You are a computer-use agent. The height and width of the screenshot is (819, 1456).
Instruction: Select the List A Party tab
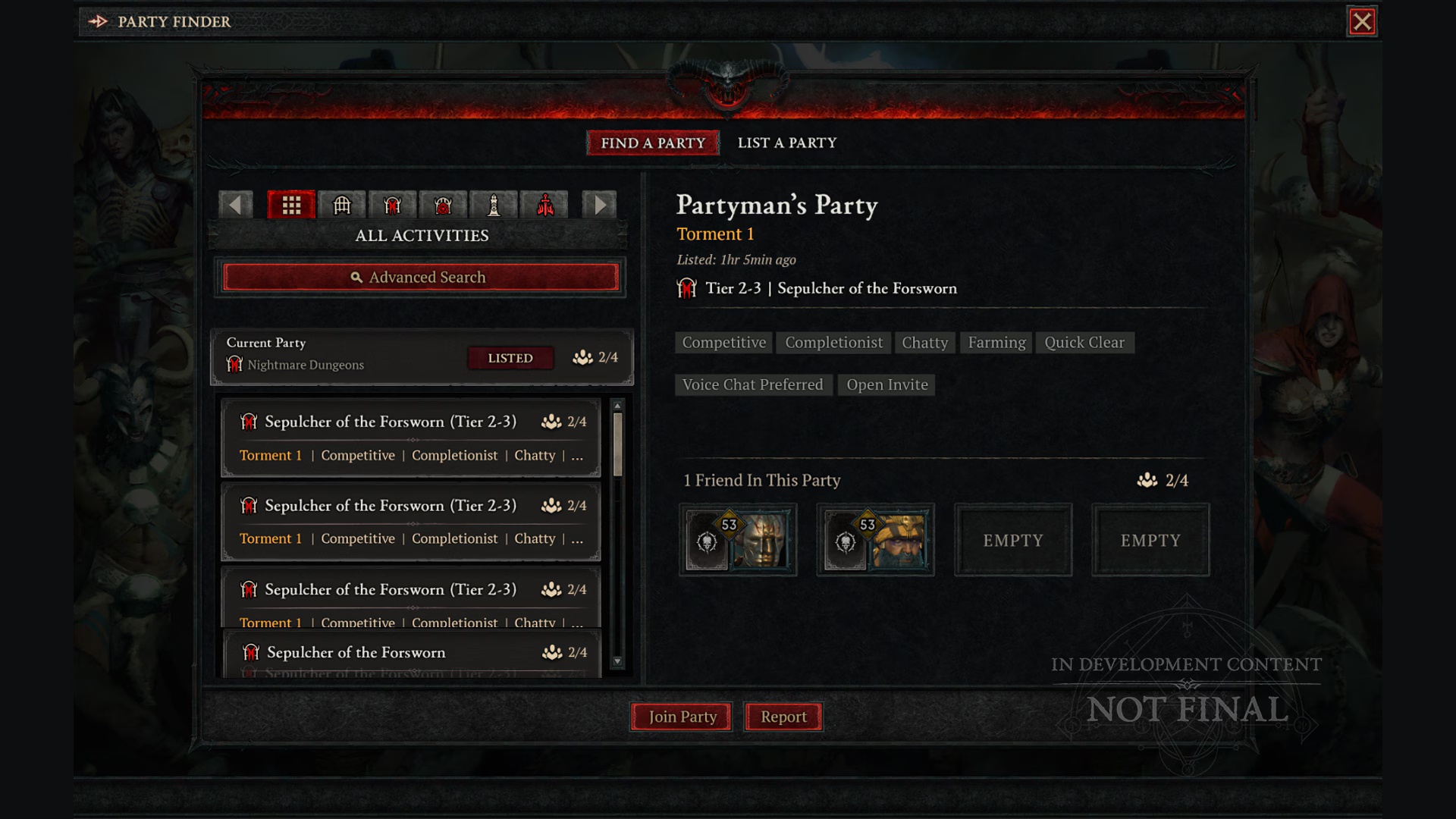coord(787,142)
